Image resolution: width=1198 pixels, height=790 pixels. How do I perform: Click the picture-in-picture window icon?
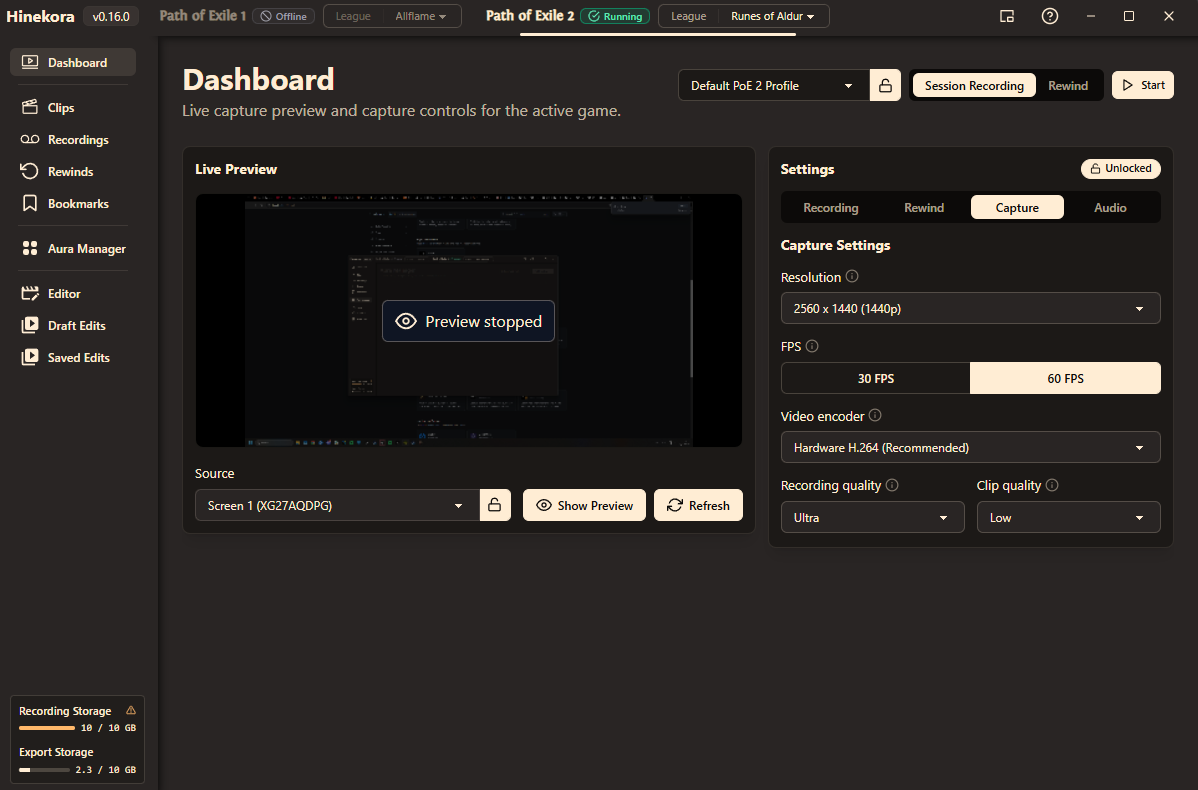point(1007,16)
